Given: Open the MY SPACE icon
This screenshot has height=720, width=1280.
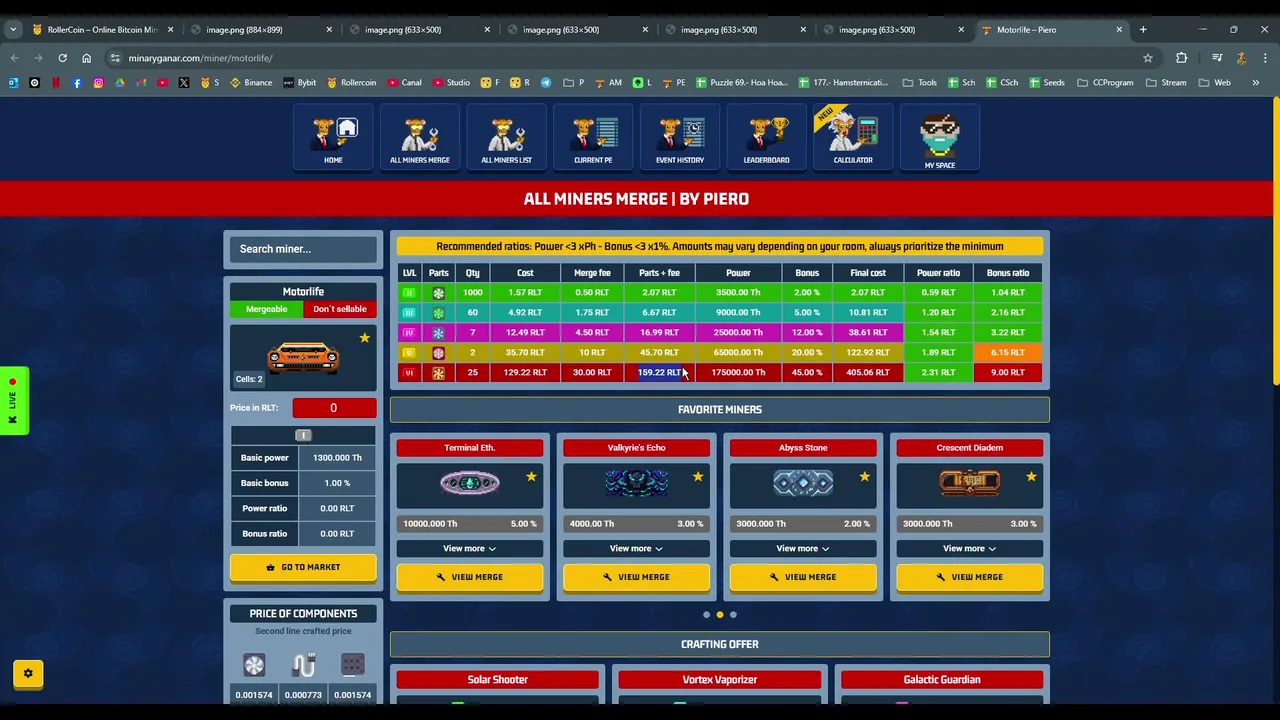Looking at the screenshot, I should pyautogui.click(x=940, y=137).
